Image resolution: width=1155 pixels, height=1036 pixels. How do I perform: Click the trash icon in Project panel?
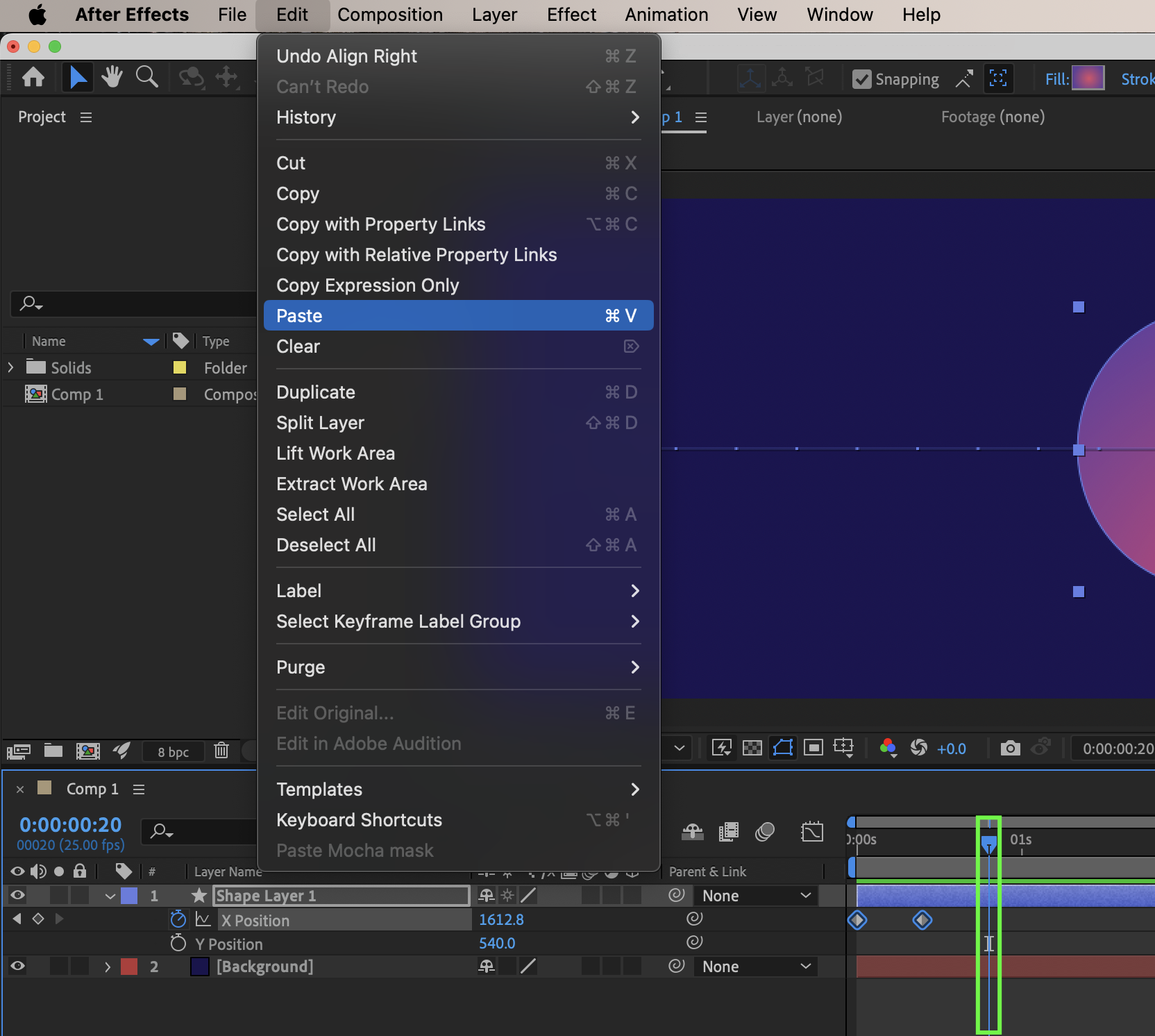[221, 751]
